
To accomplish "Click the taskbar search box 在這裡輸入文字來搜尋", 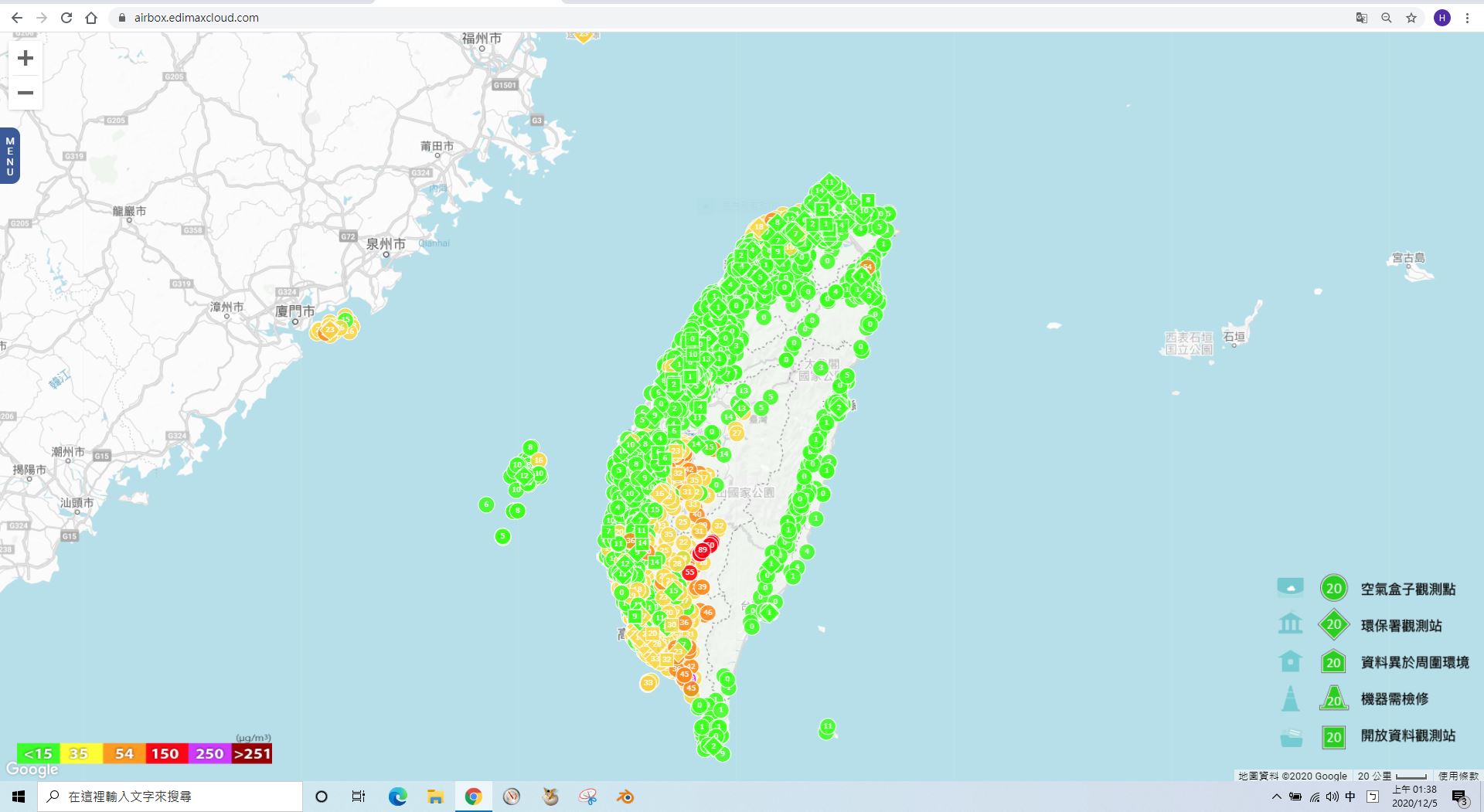I will 170,797.
